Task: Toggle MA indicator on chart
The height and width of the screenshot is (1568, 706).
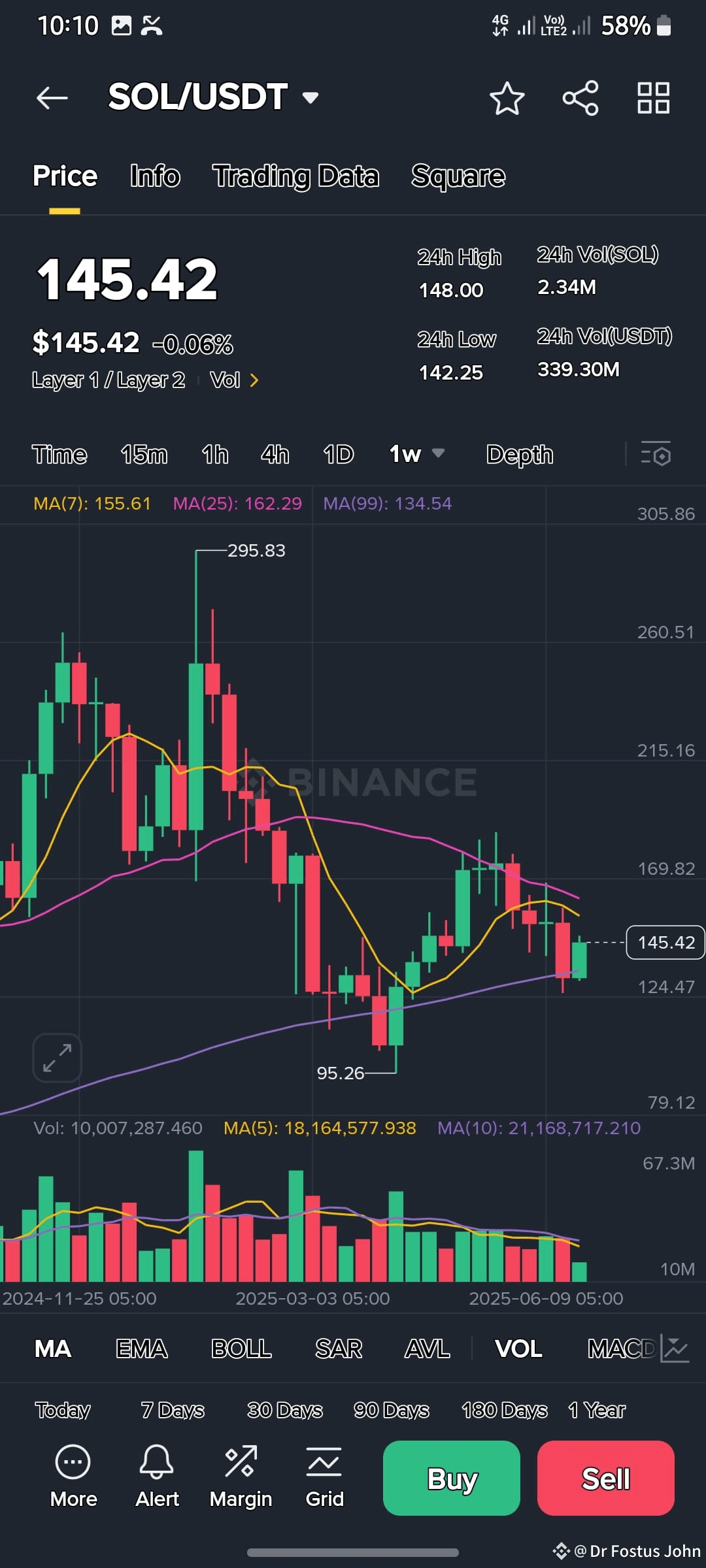Action: (53, 1349)
